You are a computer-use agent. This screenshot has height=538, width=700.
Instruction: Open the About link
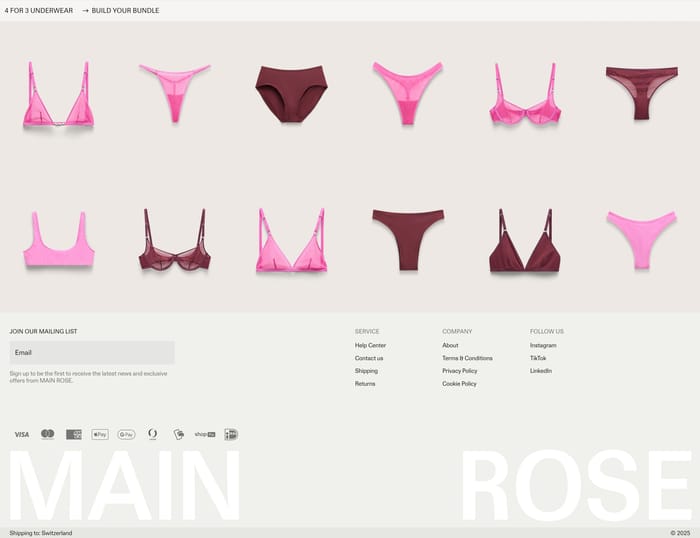coord(450,345)
